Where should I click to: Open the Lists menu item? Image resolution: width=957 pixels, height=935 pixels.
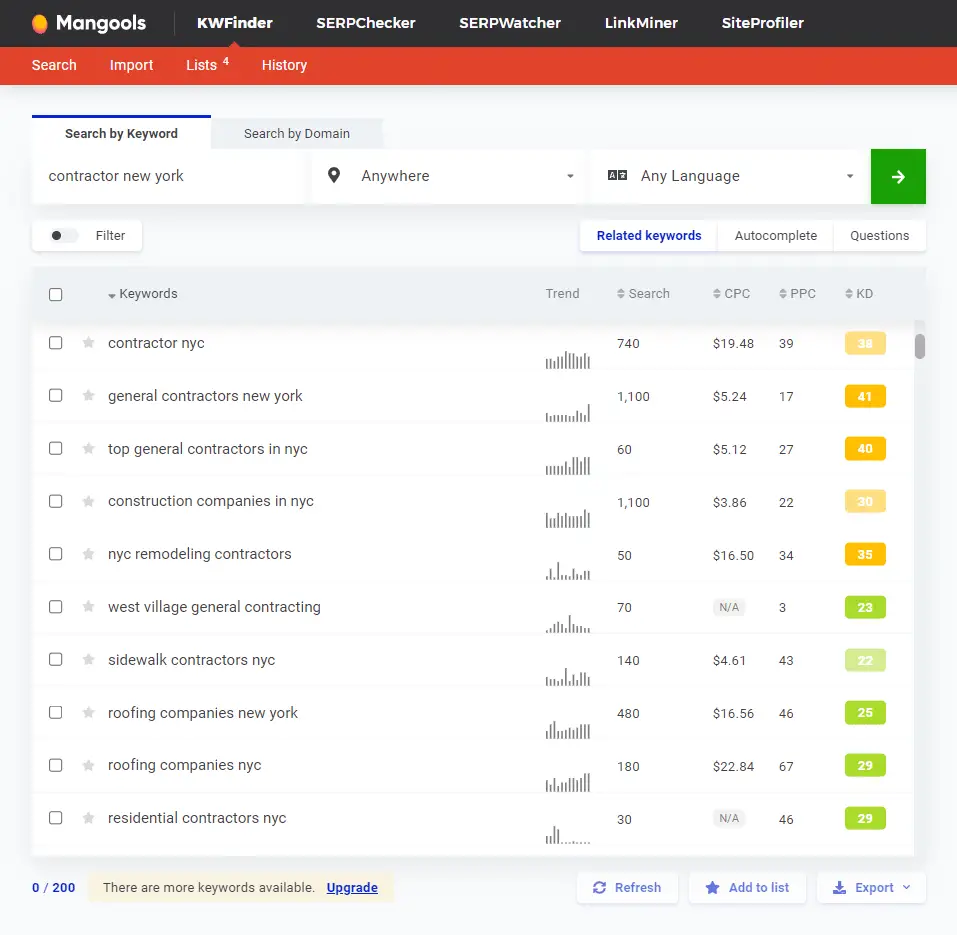pyautogui.click(x=207, y=65)
